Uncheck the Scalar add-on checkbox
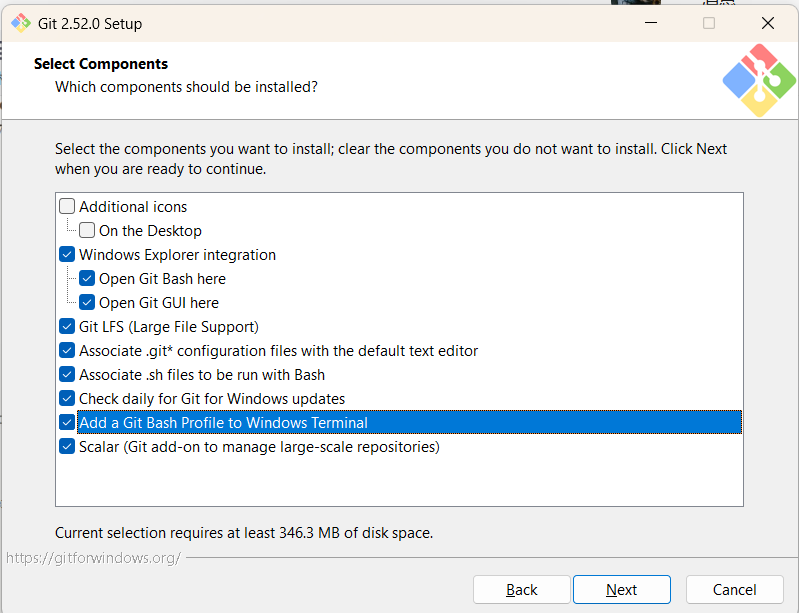 [67, 446]
